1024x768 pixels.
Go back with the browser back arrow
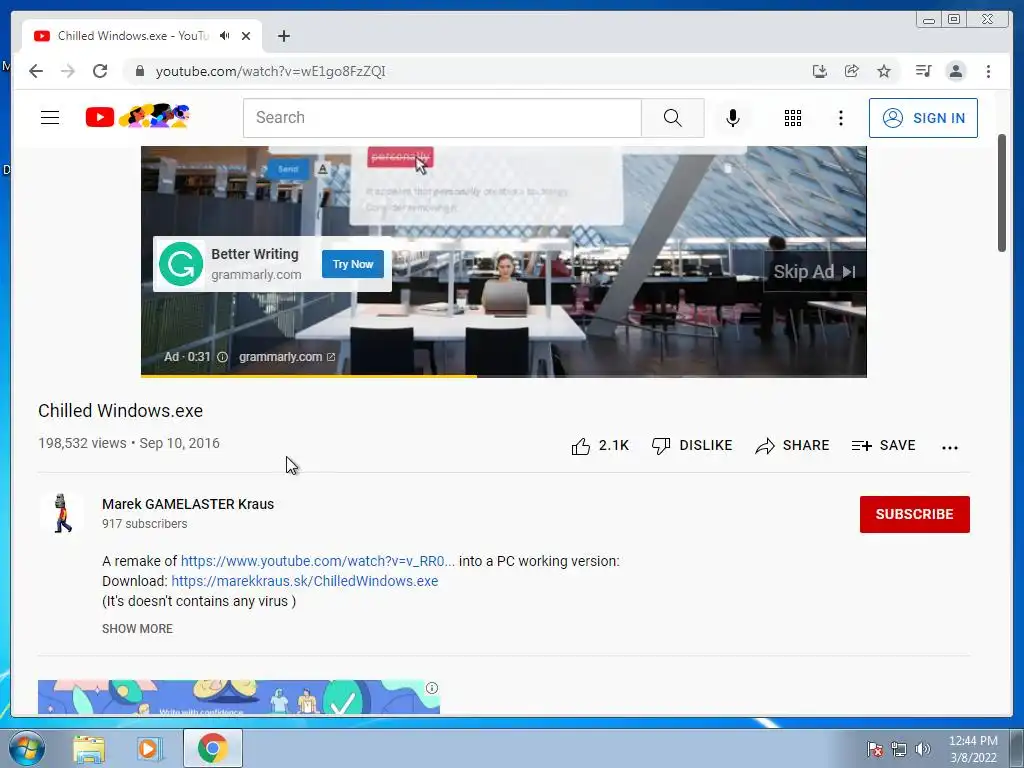pyautogui.click(x=36, y=71)
